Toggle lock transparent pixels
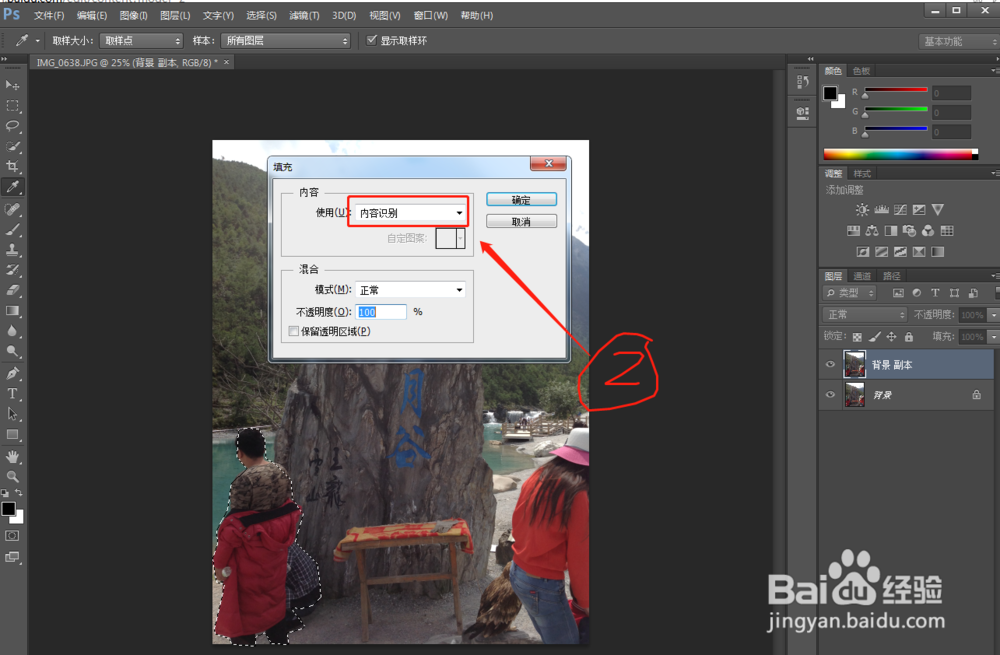This screenshot has height=655, width=1000. coord(857,337)
